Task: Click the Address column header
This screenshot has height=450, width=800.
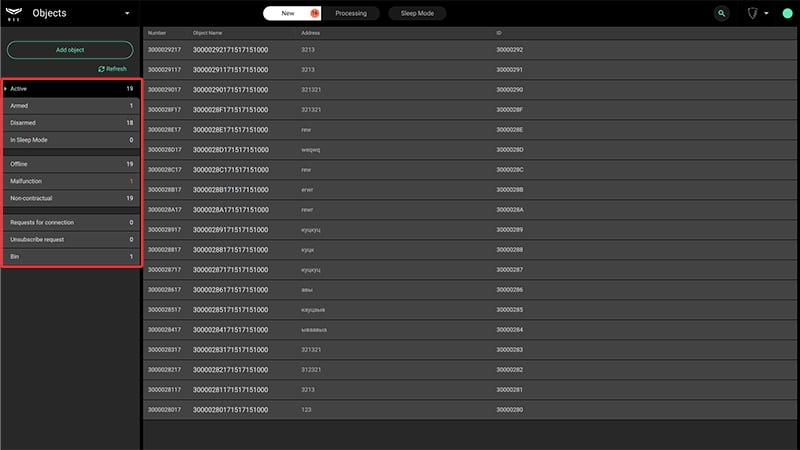Action: (x=310, y=33)
